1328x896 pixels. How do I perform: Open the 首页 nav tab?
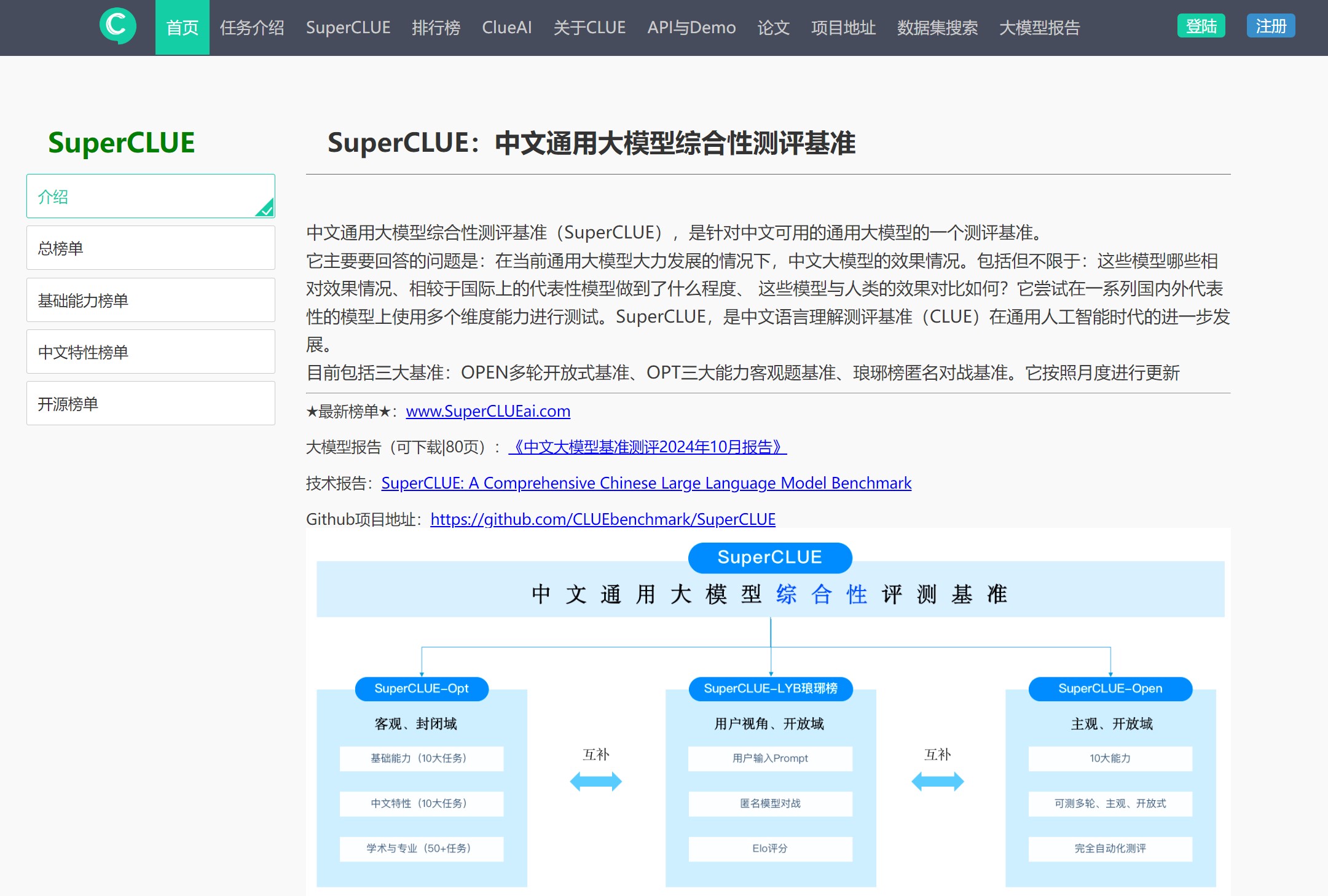pyautogui.click(x=182, y=28)
